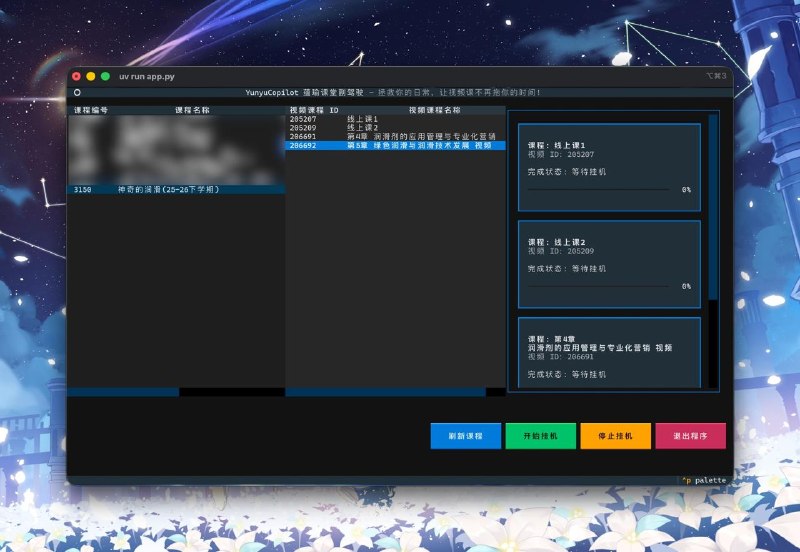Click the 课程: 线上课2 status card title
Screen dimensions: 800x552
coord(557,242)
